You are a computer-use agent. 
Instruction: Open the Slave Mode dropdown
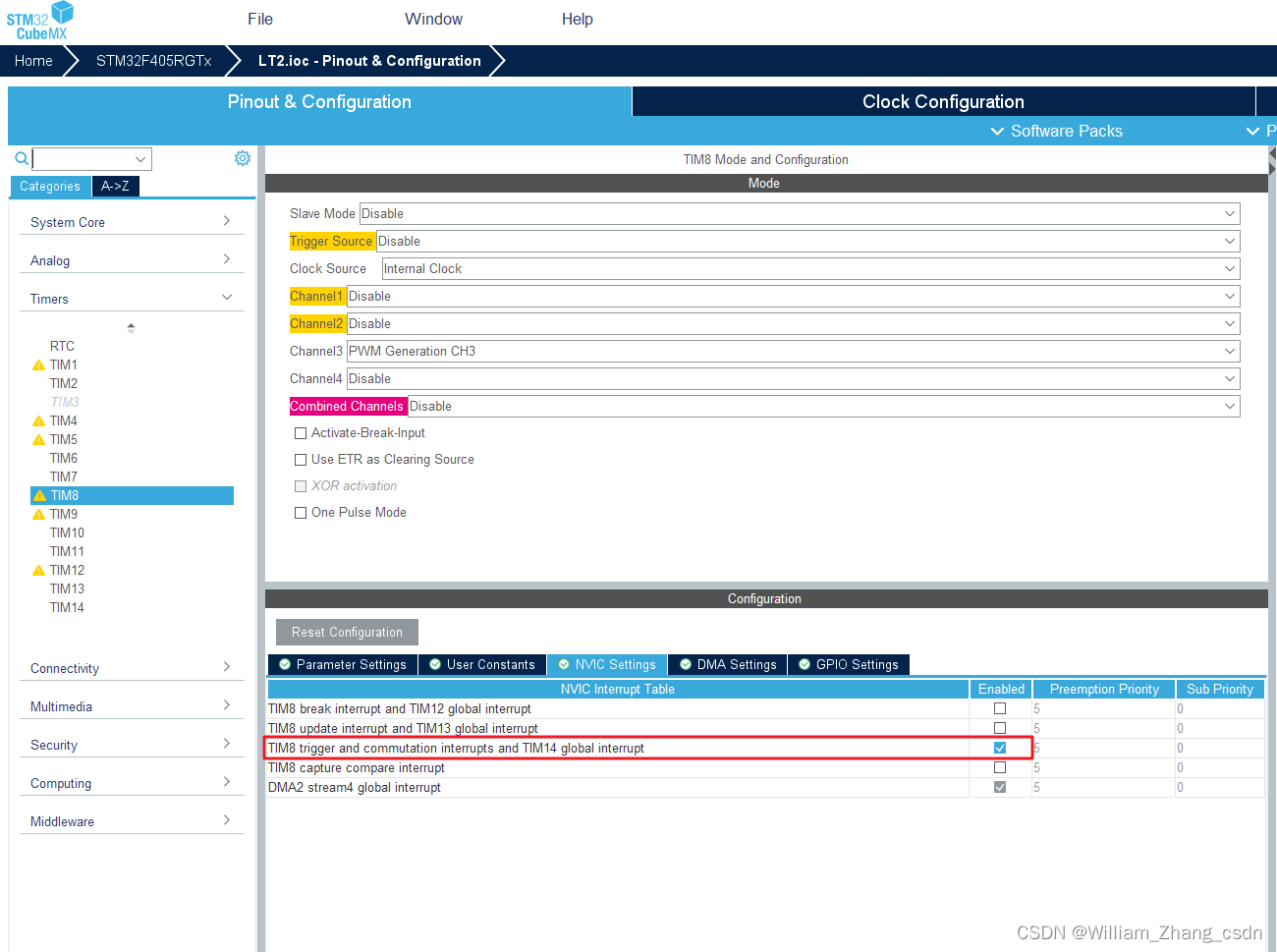pyautogui.click(x=800, y=213)
